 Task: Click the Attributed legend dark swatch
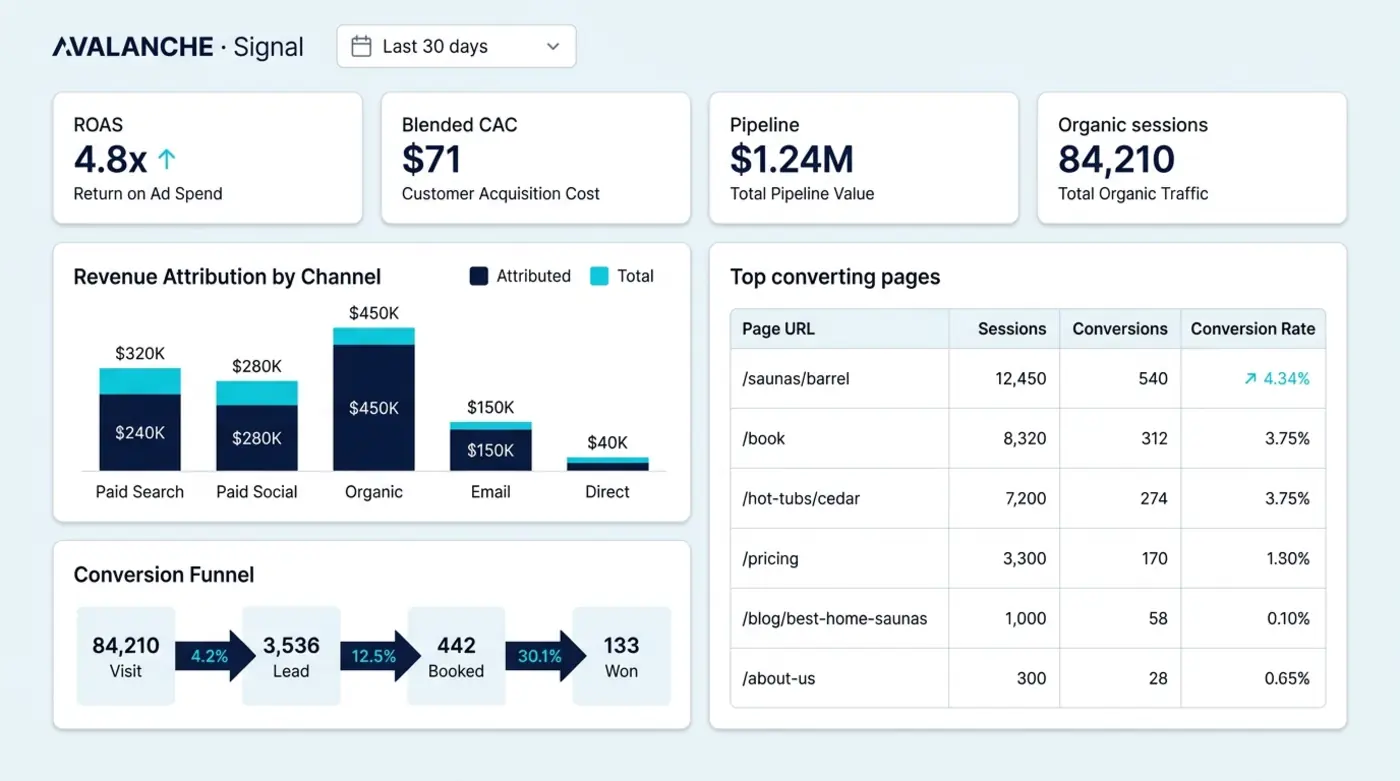coord(478,276)
